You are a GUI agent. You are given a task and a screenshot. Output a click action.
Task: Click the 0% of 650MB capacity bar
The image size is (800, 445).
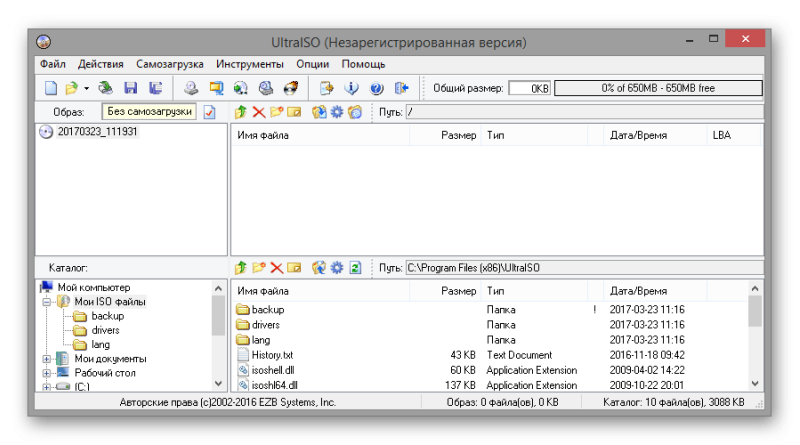658,88
